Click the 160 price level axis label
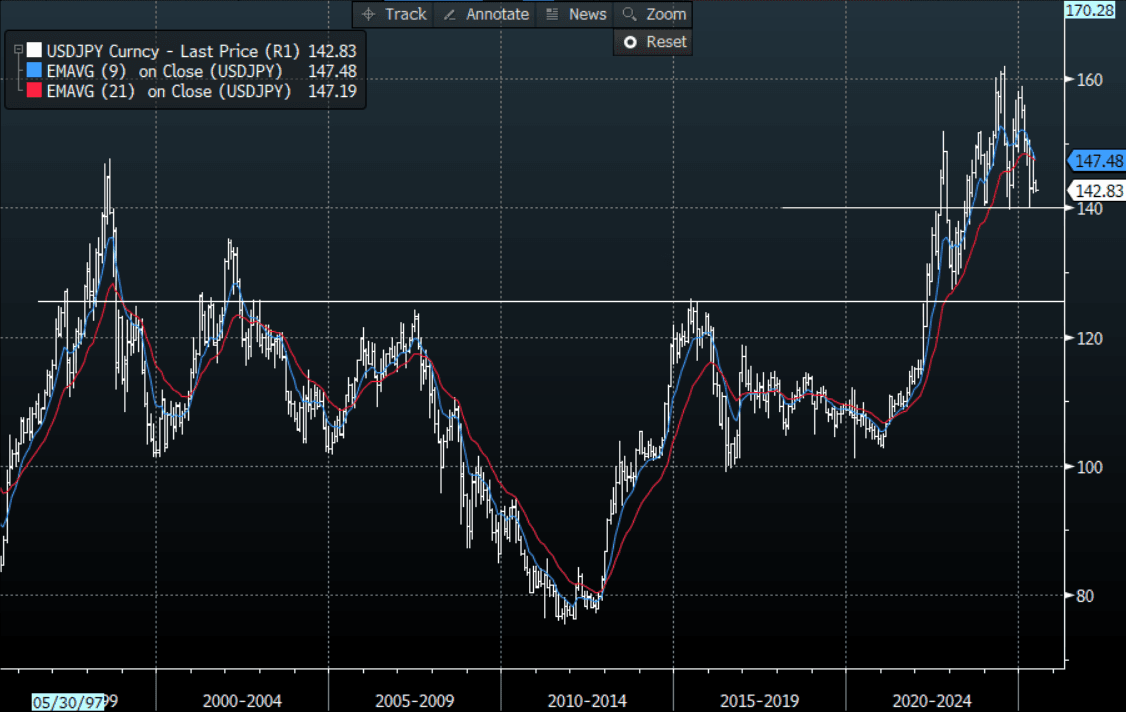1126x712 pixels. (1081, 79)
